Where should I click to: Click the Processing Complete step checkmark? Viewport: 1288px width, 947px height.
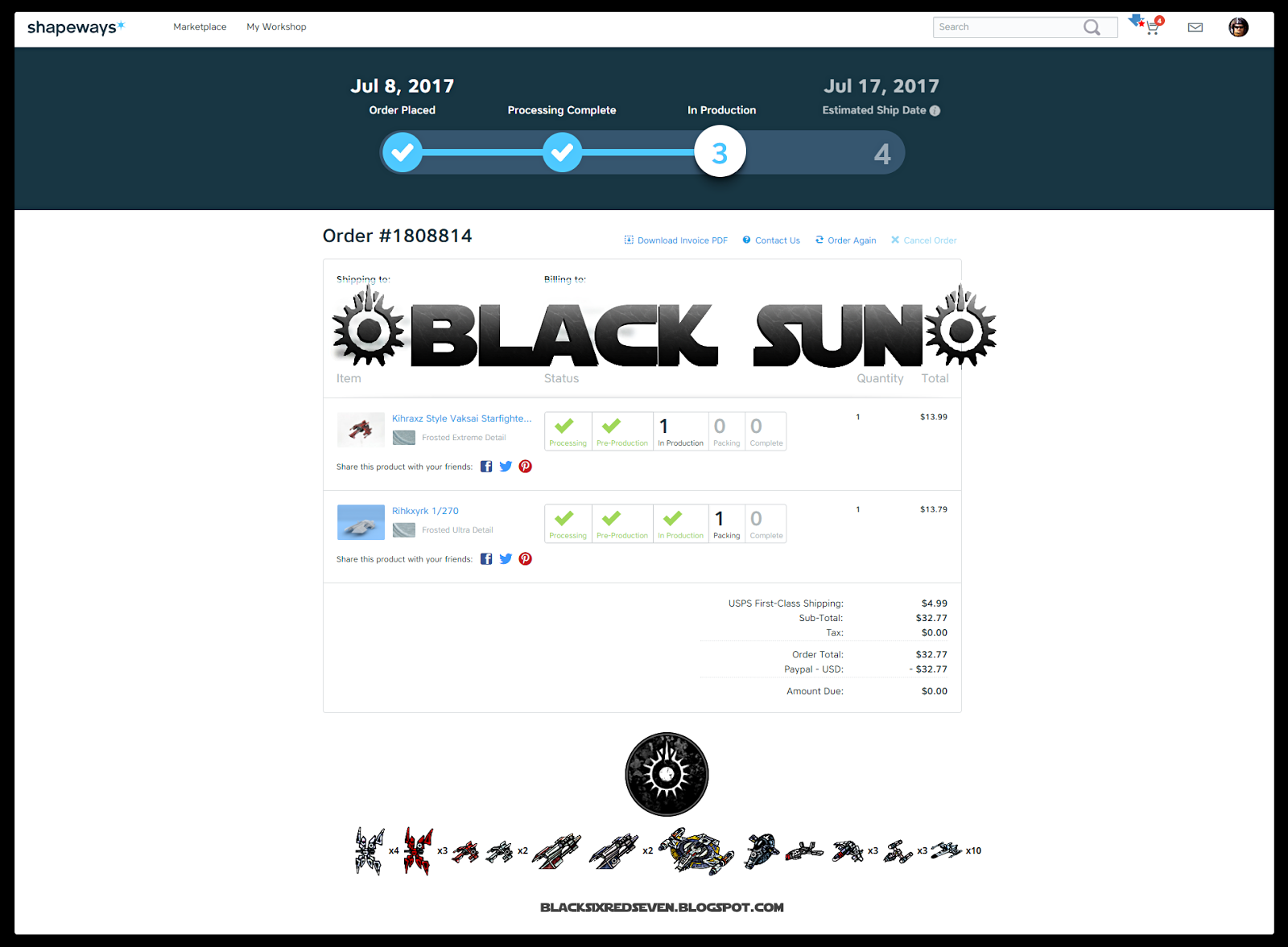coord(562,152)
